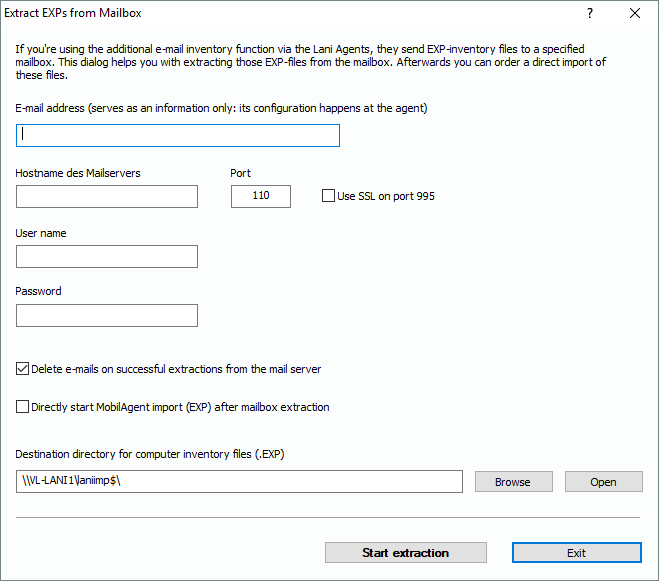Focus the Password input box

(x=107, y=316)
